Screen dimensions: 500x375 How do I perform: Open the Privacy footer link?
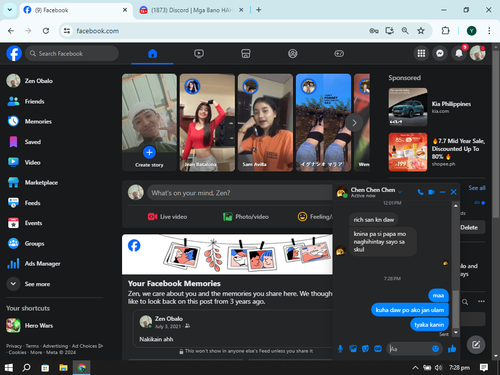click(14, 346)
